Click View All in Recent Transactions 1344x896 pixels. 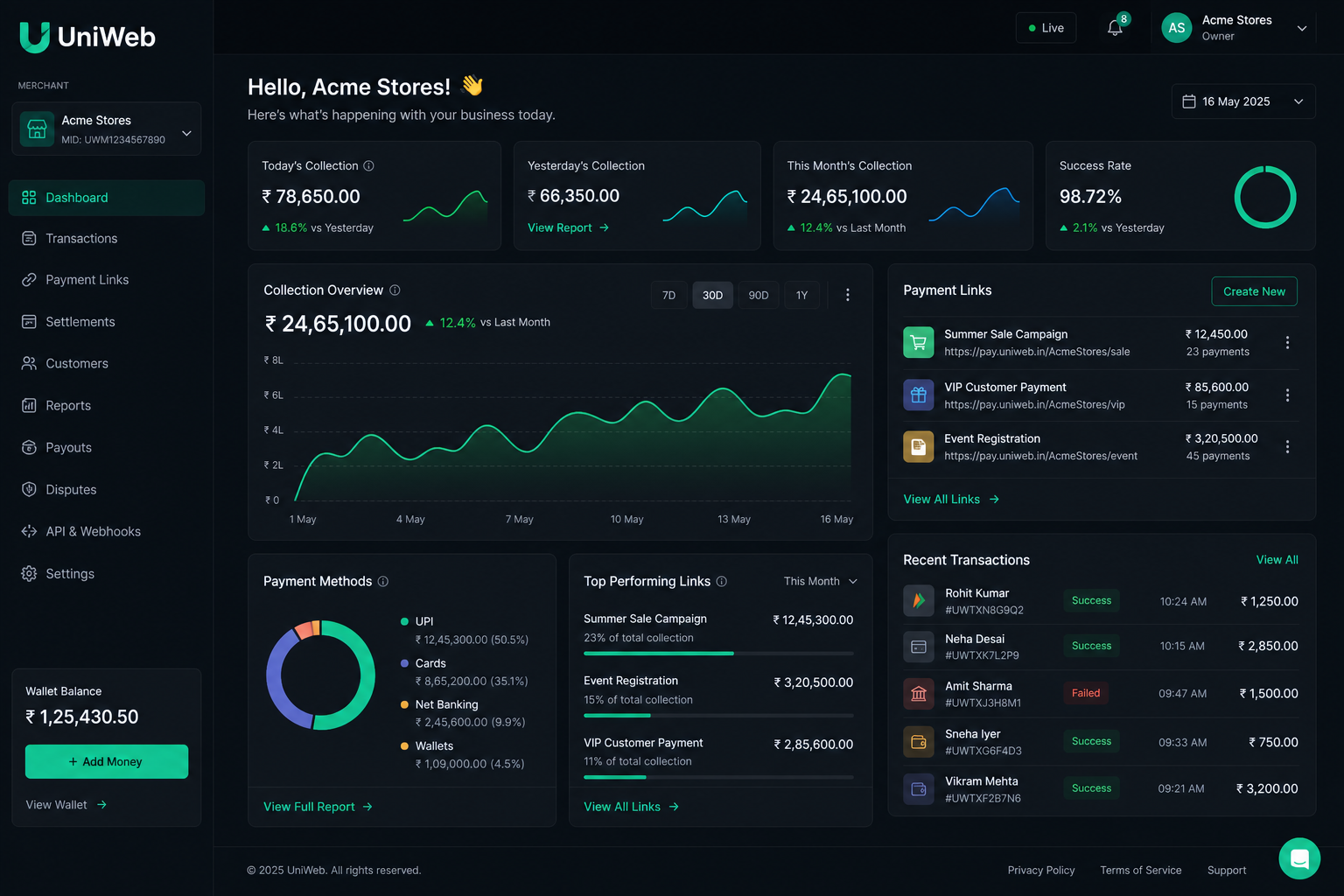click(x=1277, y=560)
